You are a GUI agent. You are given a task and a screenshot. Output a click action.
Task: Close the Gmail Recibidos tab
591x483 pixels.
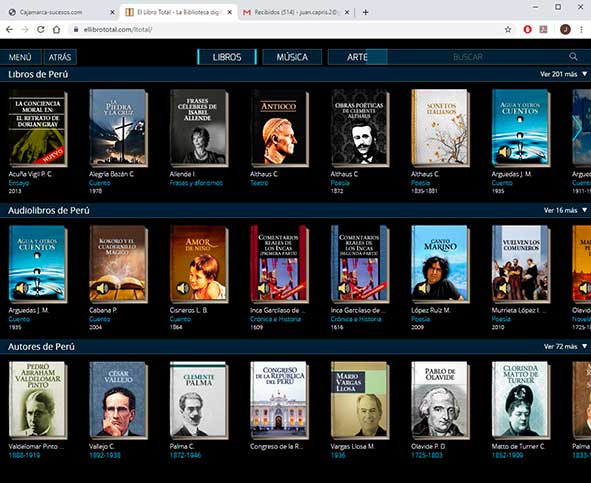(x=347, y=12)
